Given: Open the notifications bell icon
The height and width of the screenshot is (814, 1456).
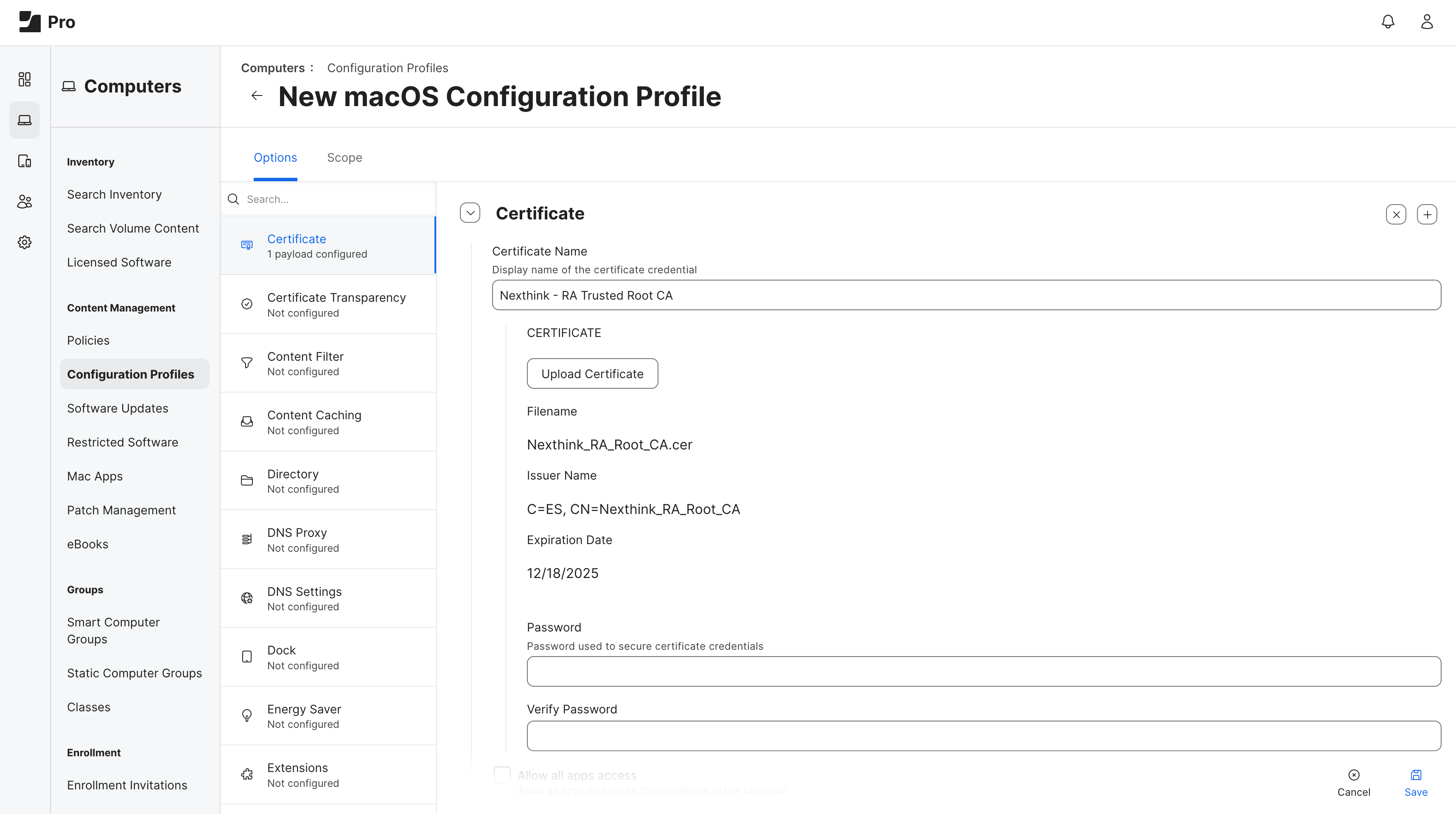Looking at the screenshot, I should click(x=1388, y=22).
